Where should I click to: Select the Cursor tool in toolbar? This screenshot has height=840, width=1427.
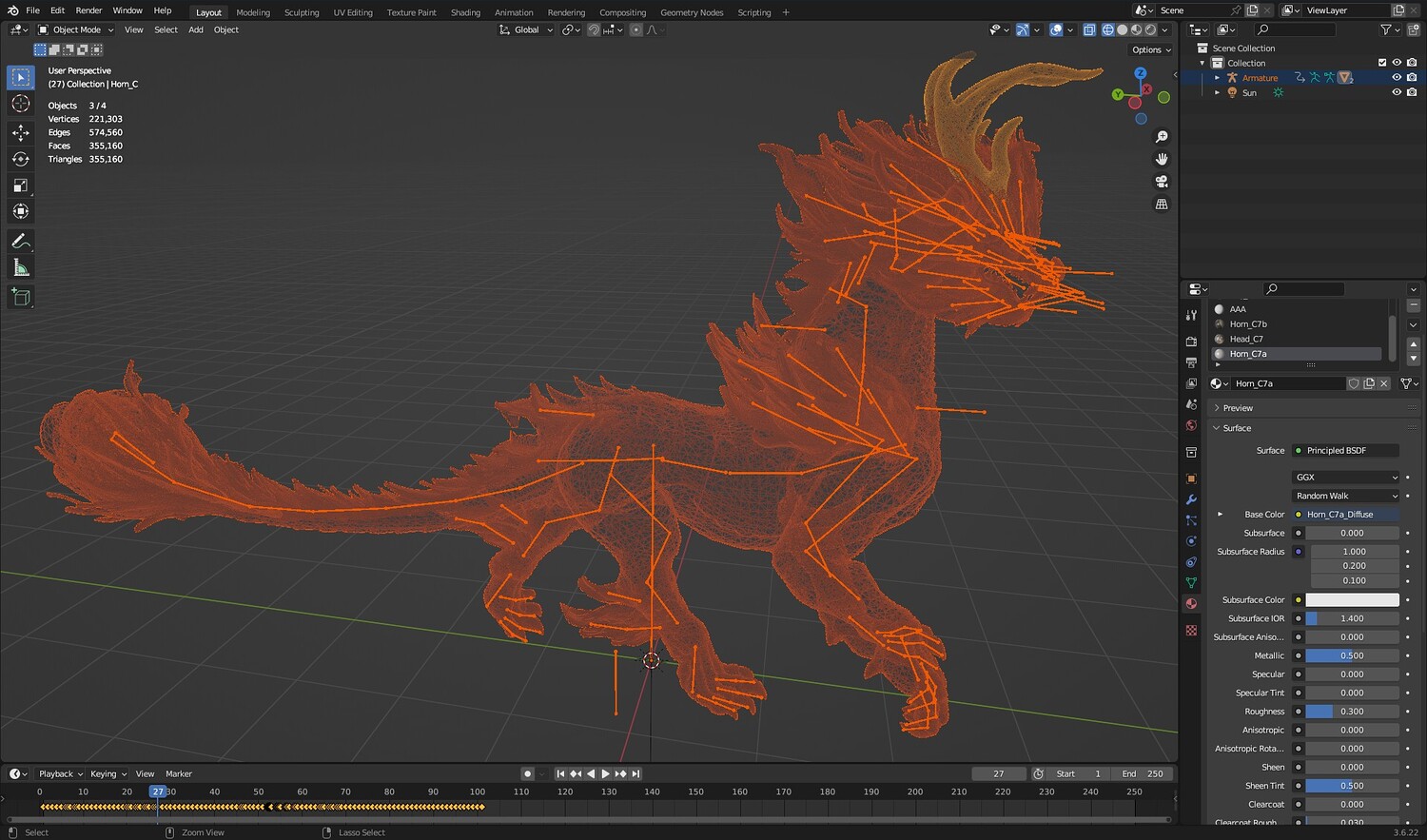click(21, 104)
